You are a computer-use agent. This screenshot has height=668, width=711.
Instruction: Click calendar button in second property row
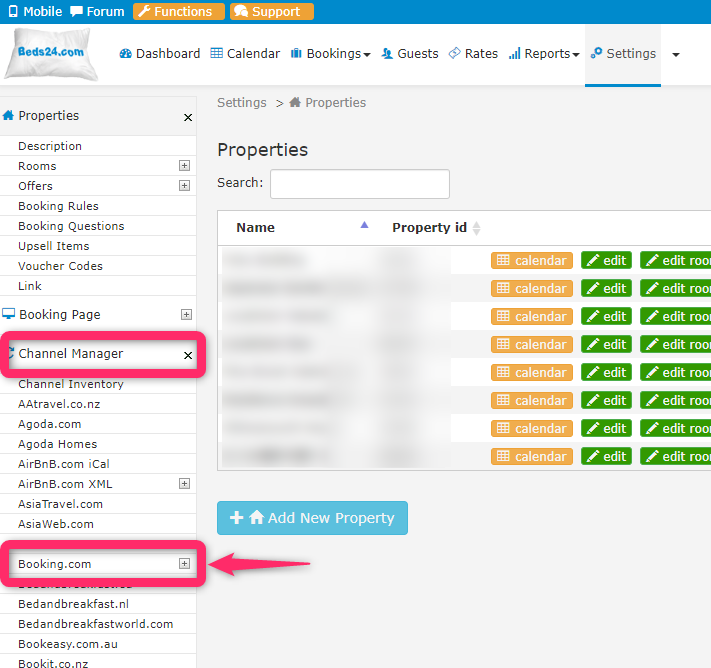[531, 288]
